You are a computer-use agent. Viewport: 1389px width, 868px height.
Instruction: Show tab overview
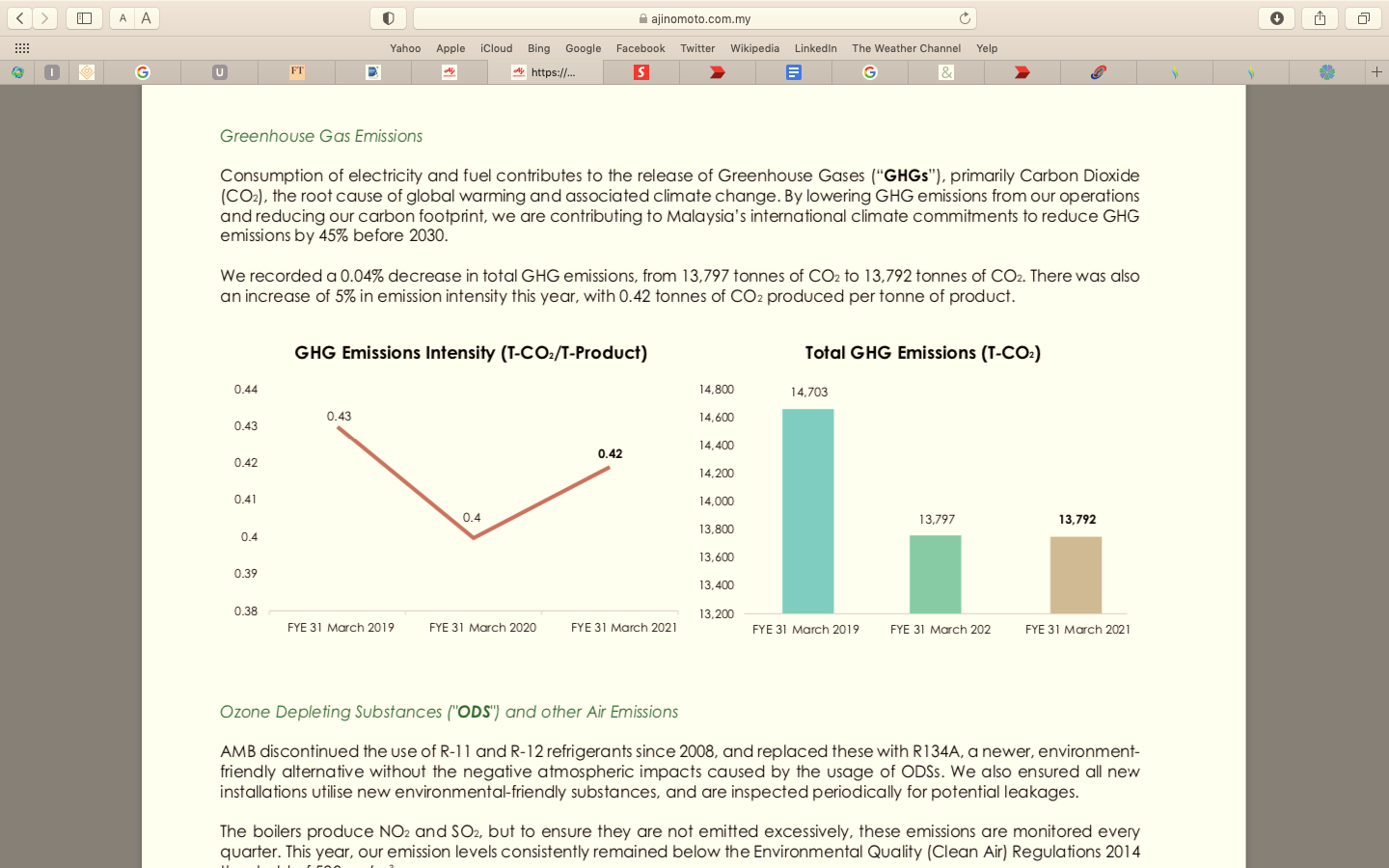click(x=1363, y=18)
